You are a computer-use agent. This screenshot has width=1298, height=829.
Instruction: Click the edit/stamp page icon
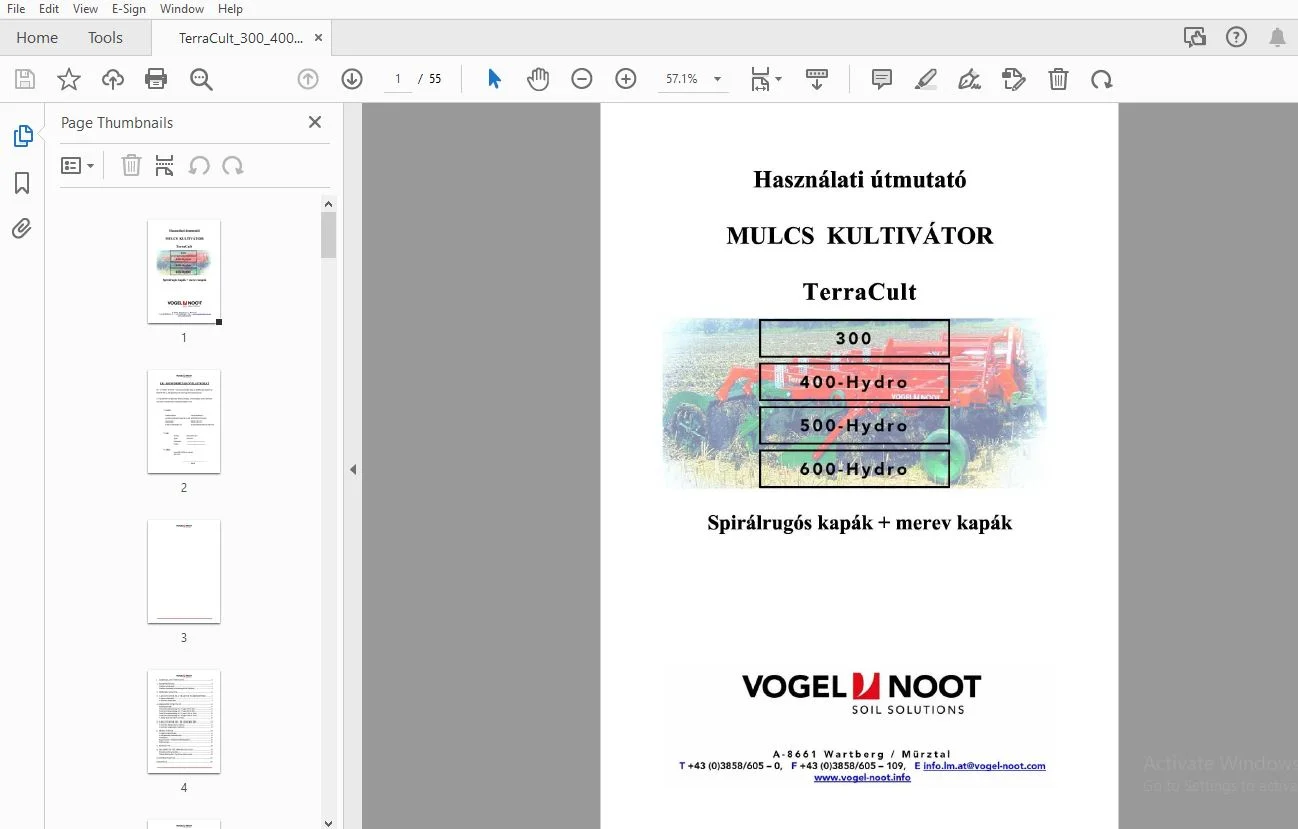(x=1014, y=79)
